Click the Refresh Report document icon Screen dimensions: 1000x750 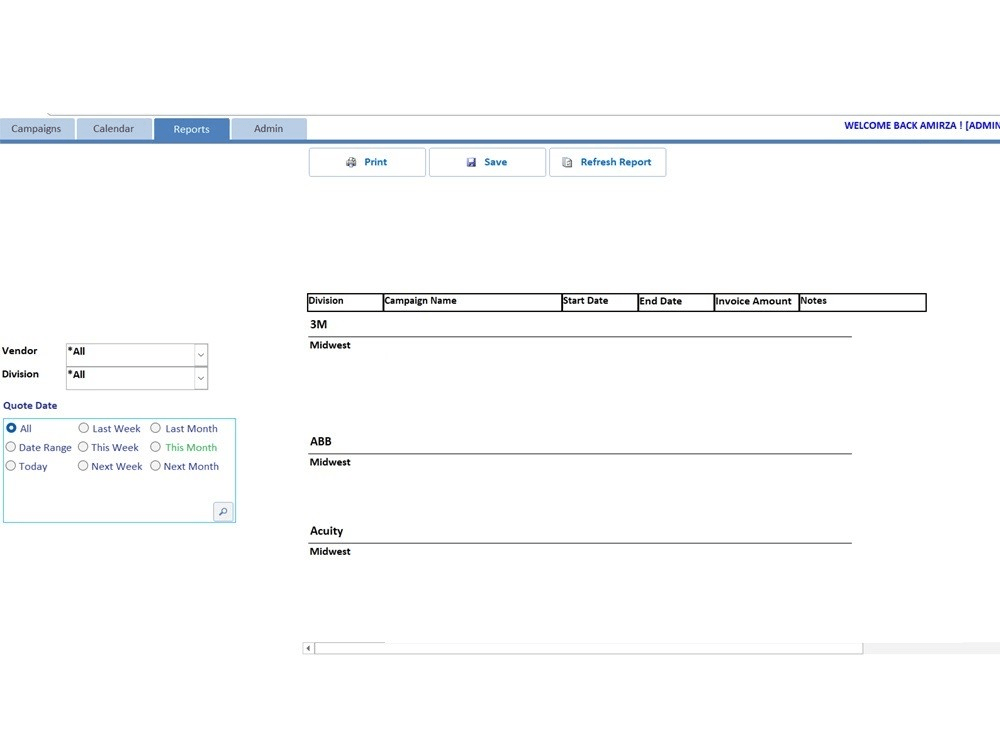(567, 163)
